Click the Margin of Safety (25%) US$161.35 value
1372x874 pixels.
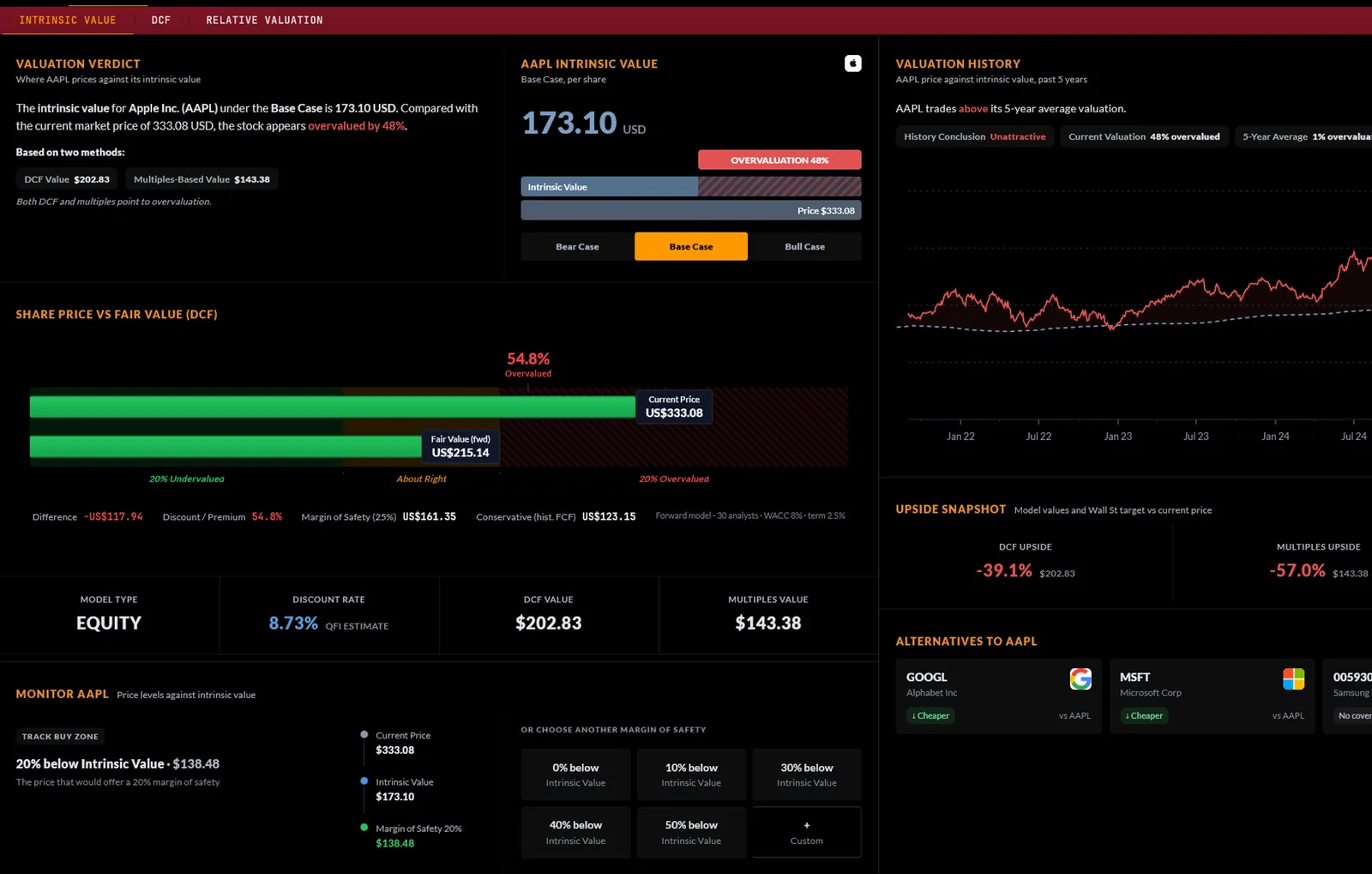(429, 516)
